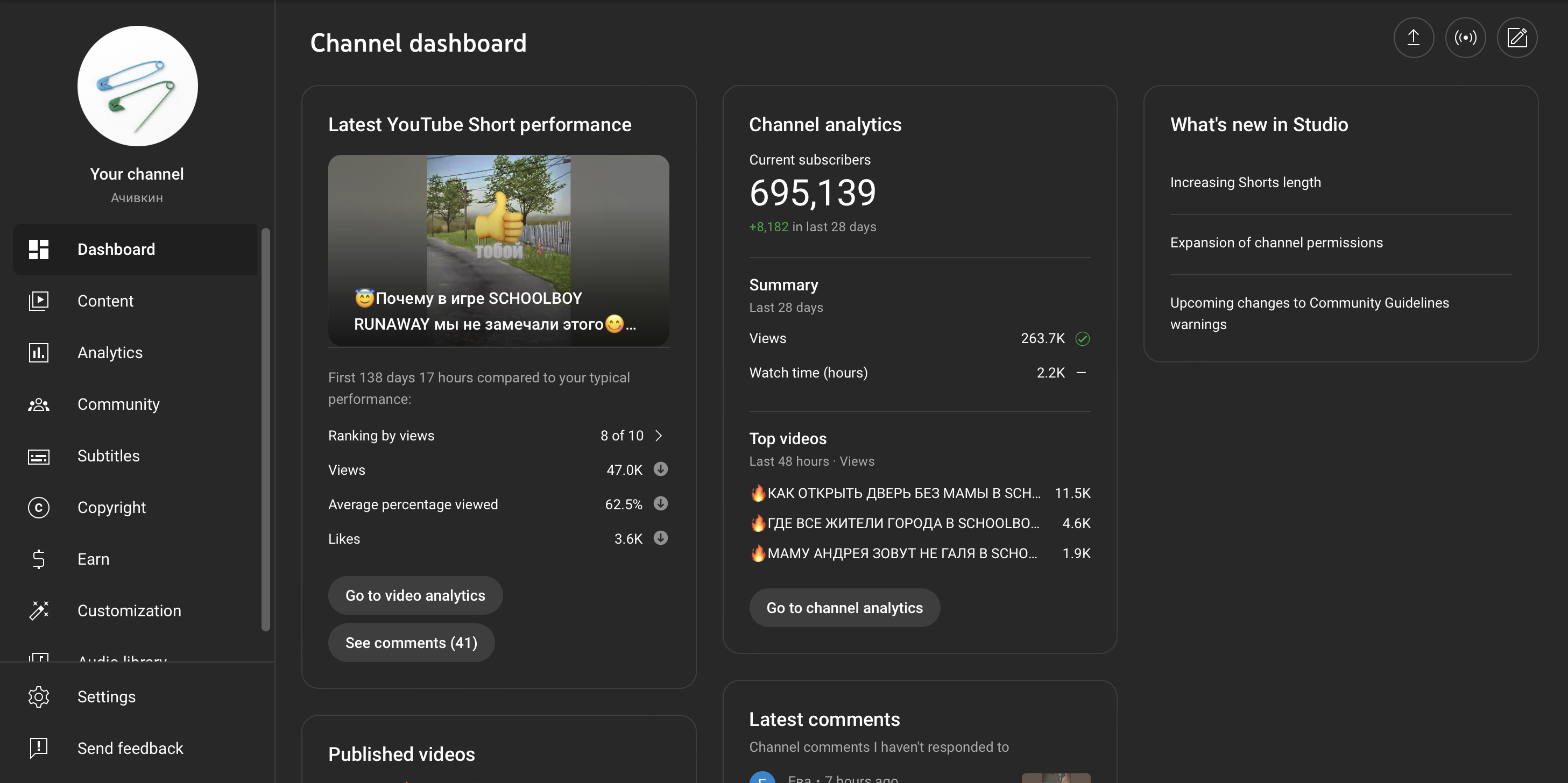Click the Community people icon
1568x783 pixels.
(38, 404)
